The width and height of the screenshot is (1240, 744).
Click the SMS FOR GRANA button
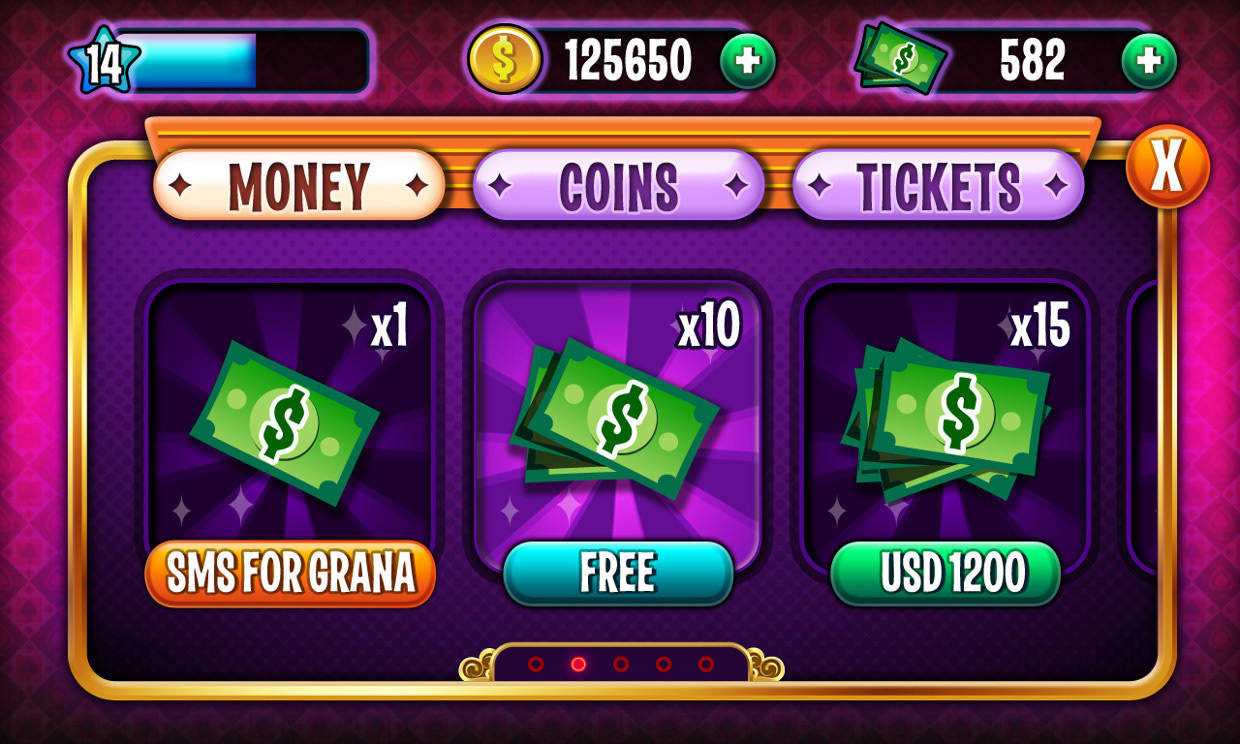(x=290, y=573)
